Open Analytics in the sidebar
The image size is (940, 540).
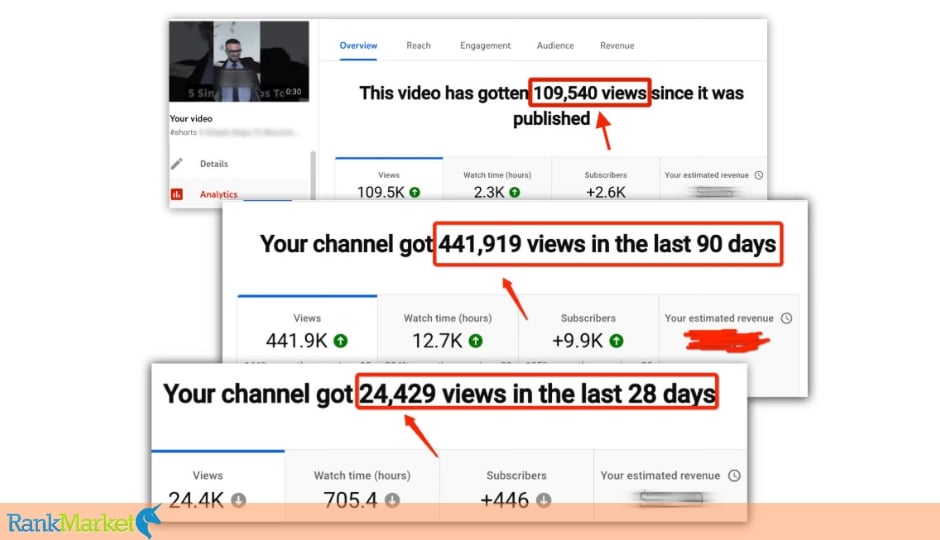click(x=218, y=194)
